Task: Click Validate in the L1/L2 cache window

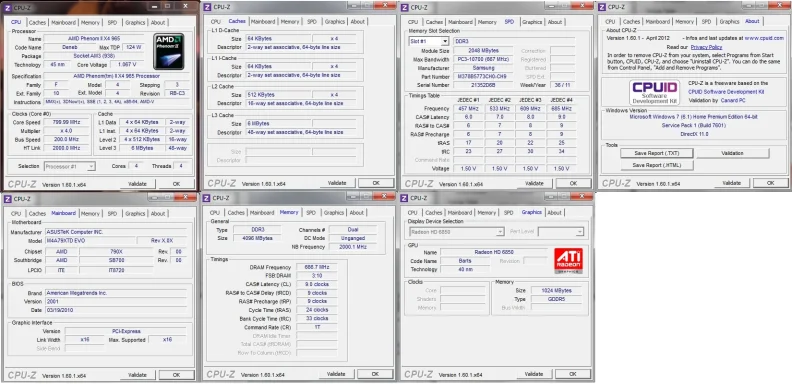Action: pyautogui.click(x=337, y=183)
